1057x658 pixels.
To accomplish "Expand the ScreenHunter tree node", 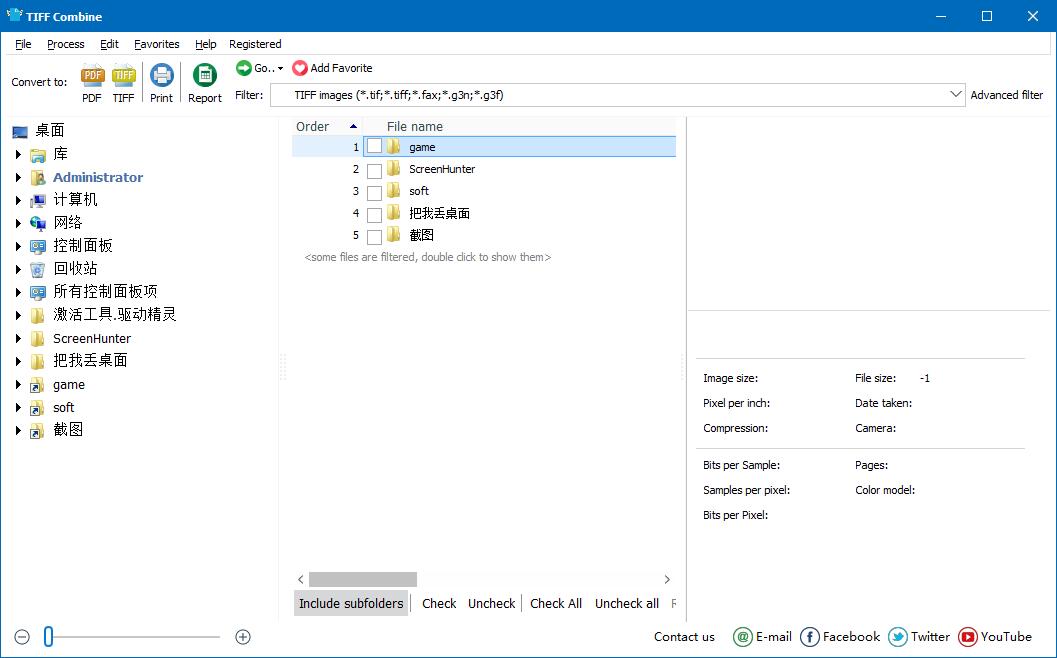I will tap(18, 338).
